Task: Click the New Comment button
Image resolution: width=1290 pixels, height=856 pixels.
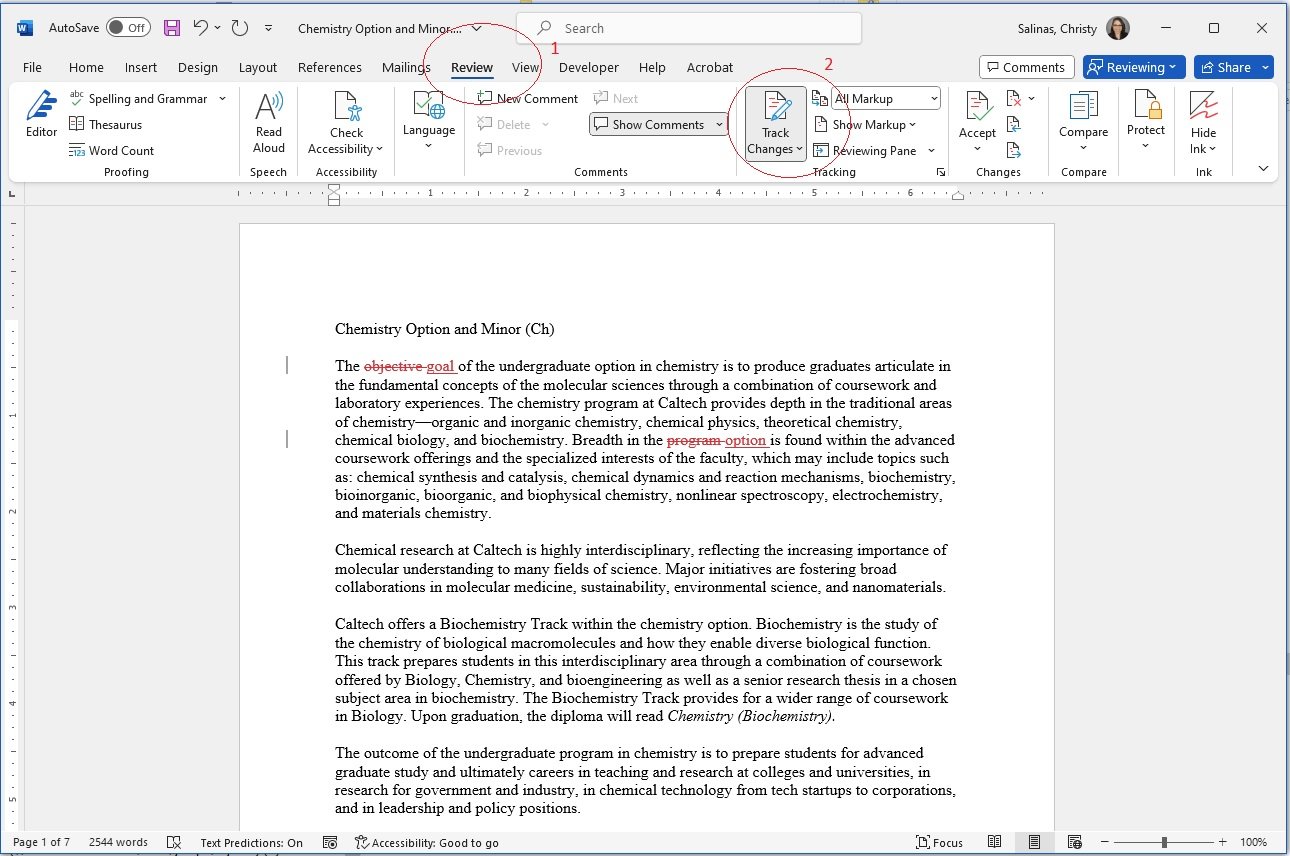Action: [x=528, y=99]
